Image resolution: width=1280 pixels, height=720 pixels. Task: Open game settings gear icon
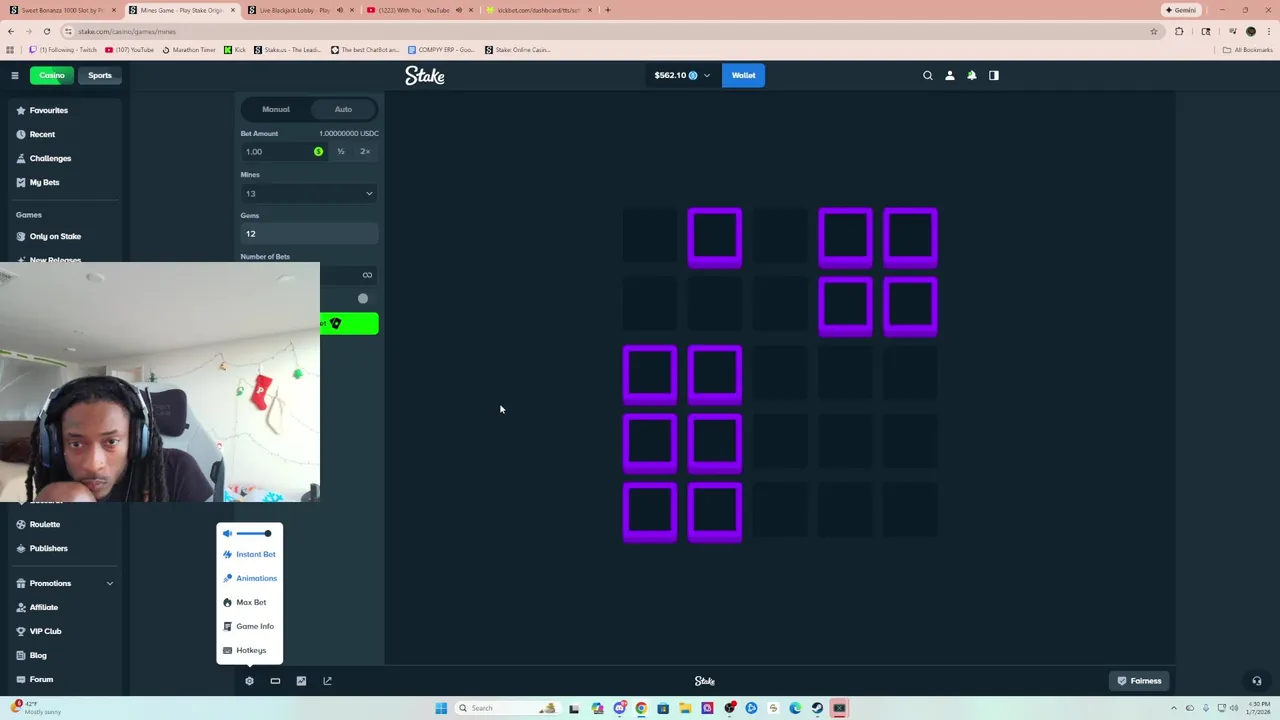pyautogui.click(x=249, y=681)
